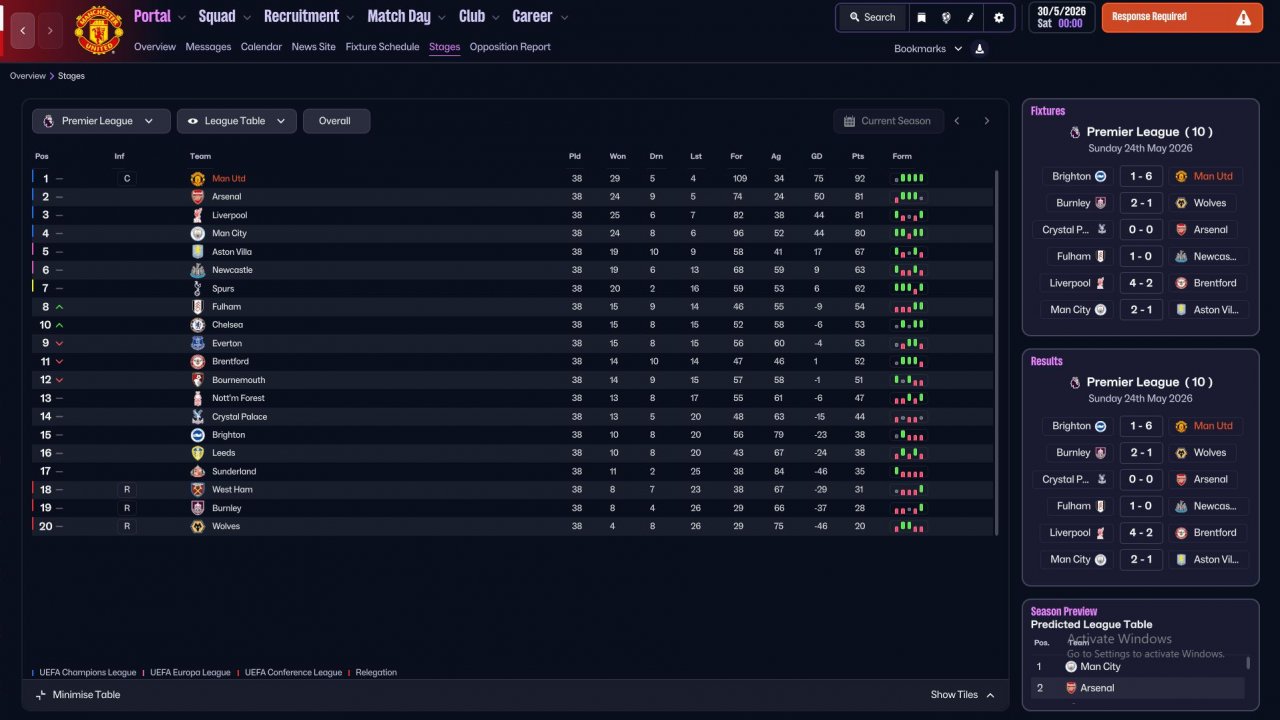Click the Chelsea badge in league table
The height and width of the screenshot is (720, 1280).
(x=198, y=325)
